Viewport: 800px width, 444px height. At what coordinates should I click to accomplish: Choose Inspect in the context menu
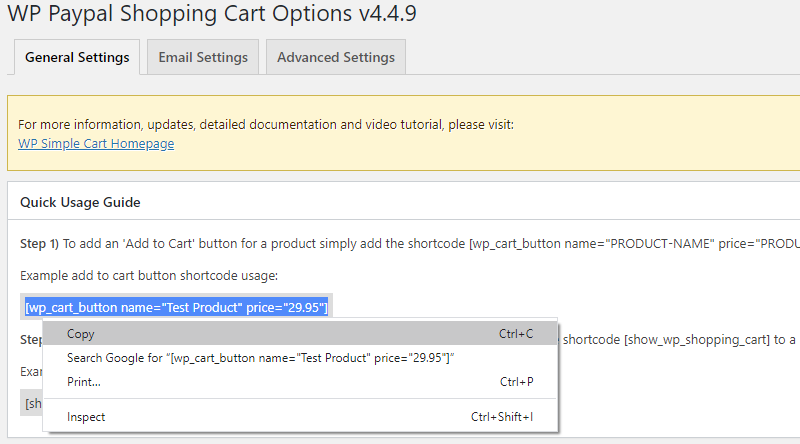(300, 417)
